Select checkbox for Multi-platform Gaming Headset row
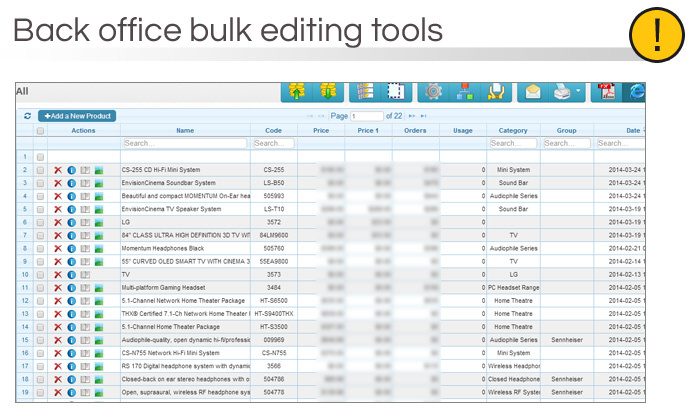This screenshot has height=419, width=688. pyautogui.click(x=40, y=287)
